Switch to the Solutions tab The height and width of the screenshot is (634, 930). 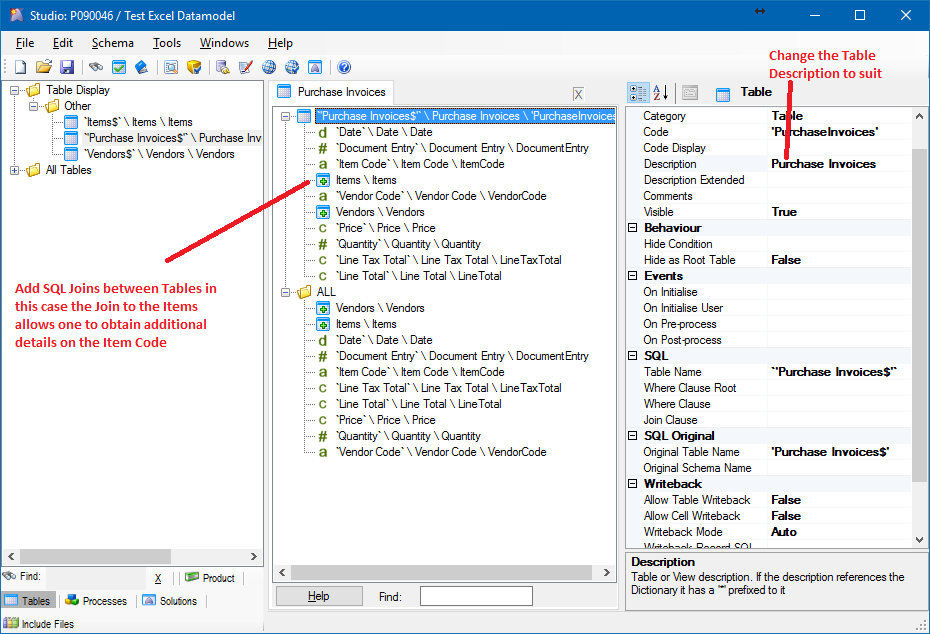coord(170,601)
